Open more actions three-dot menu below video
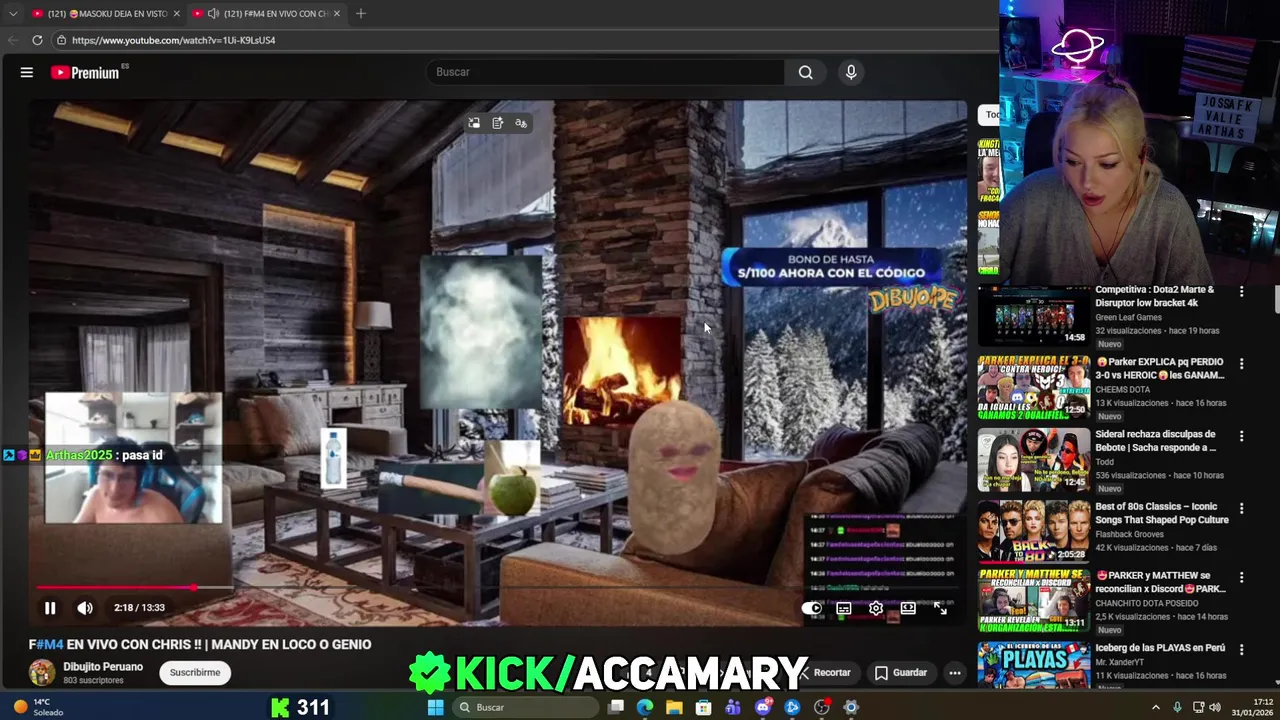 (955, 672)
